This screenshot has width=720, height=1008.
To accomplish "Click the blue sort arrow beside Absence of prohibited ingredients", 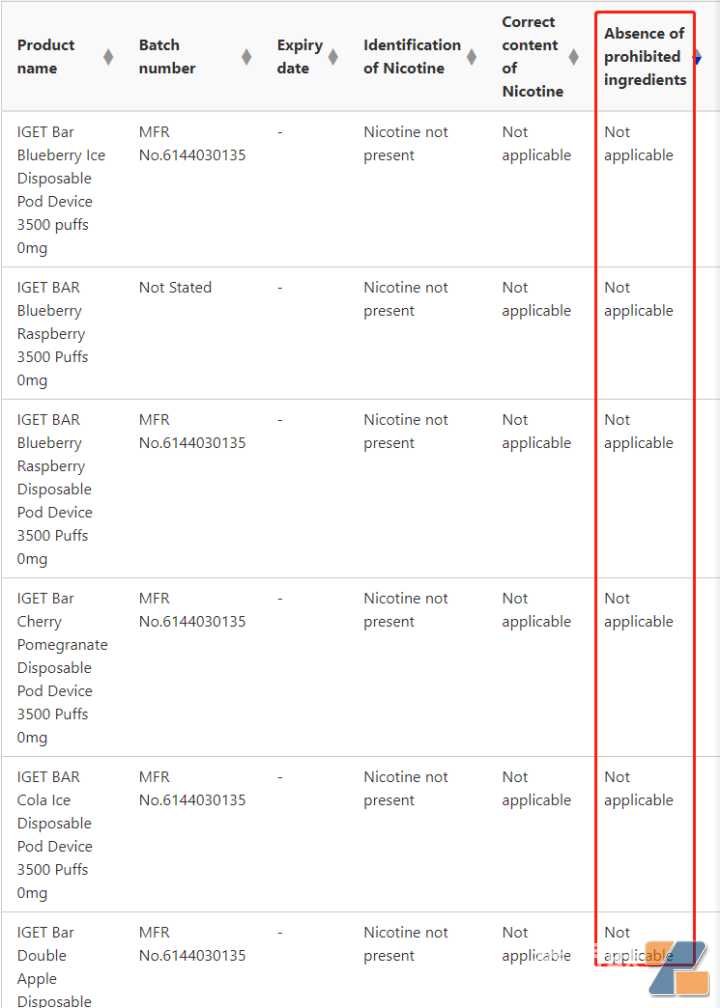I will click(x=697, y=57).
